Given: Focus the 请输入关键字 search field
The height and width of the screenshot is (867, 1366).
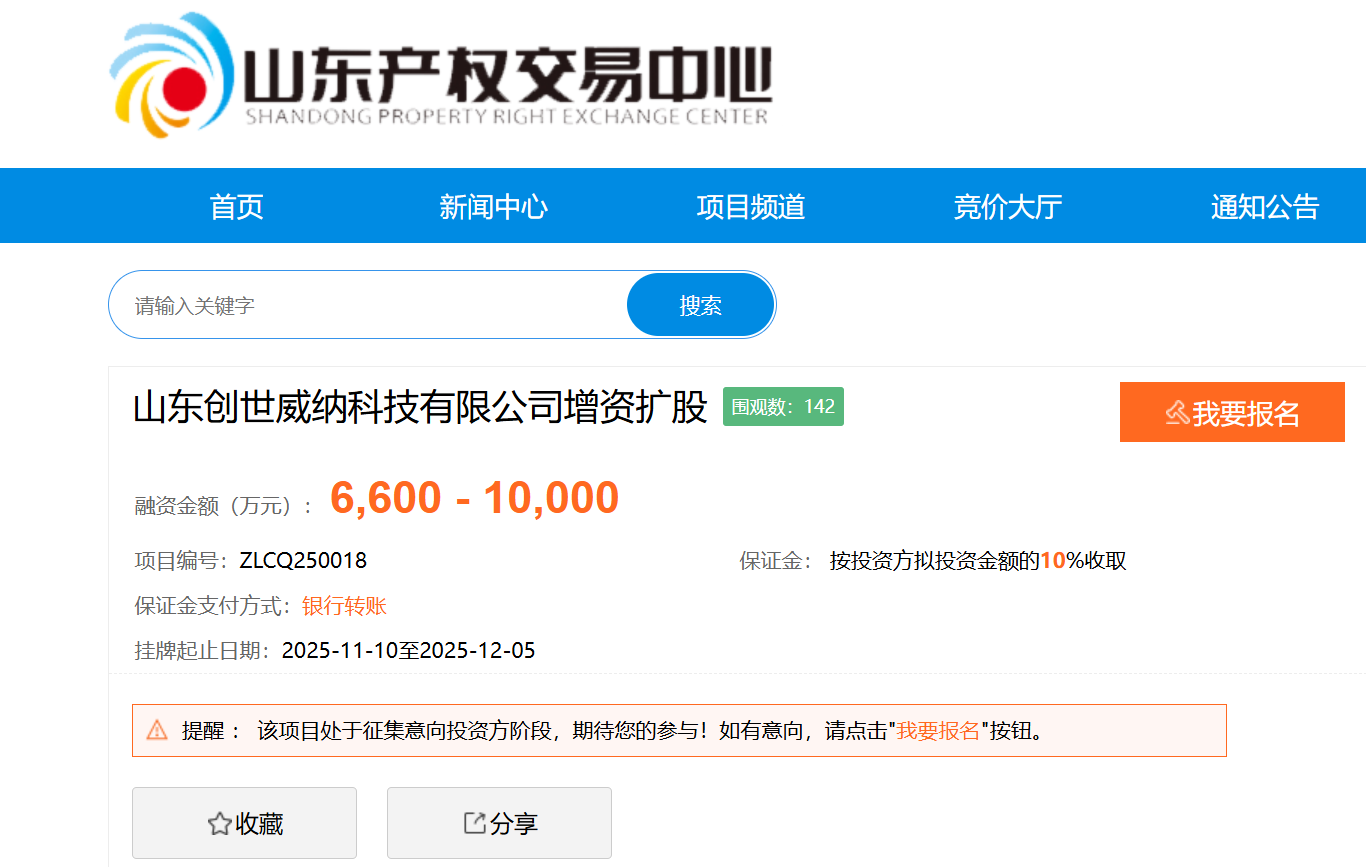Looking at the screenshot, I should point(370,305).
